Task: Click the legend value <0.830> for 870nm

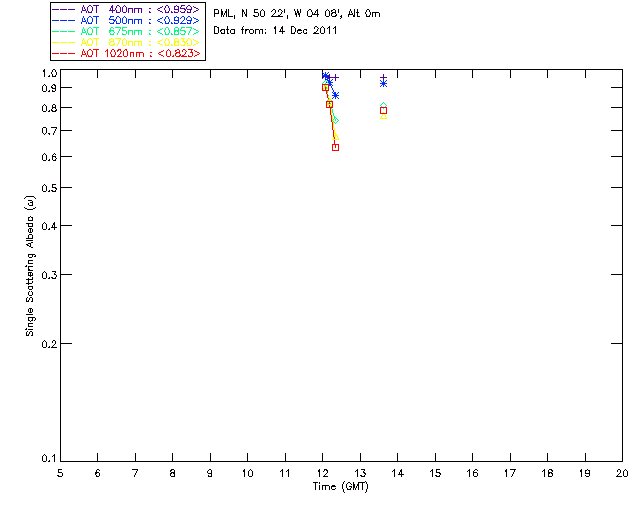Action: [178, 42]
